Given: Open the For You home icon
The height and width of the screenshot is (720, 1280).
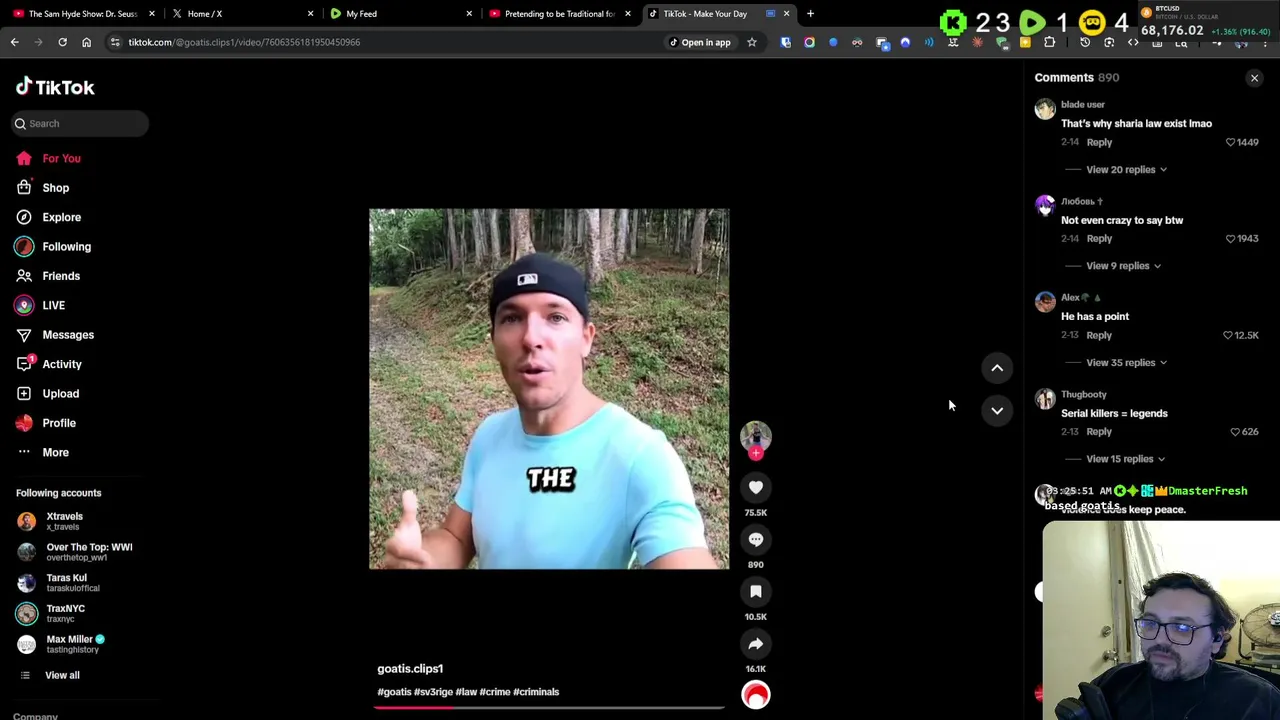Looking at the screenshot, I should pyautogui.click(x=24, y=158).
